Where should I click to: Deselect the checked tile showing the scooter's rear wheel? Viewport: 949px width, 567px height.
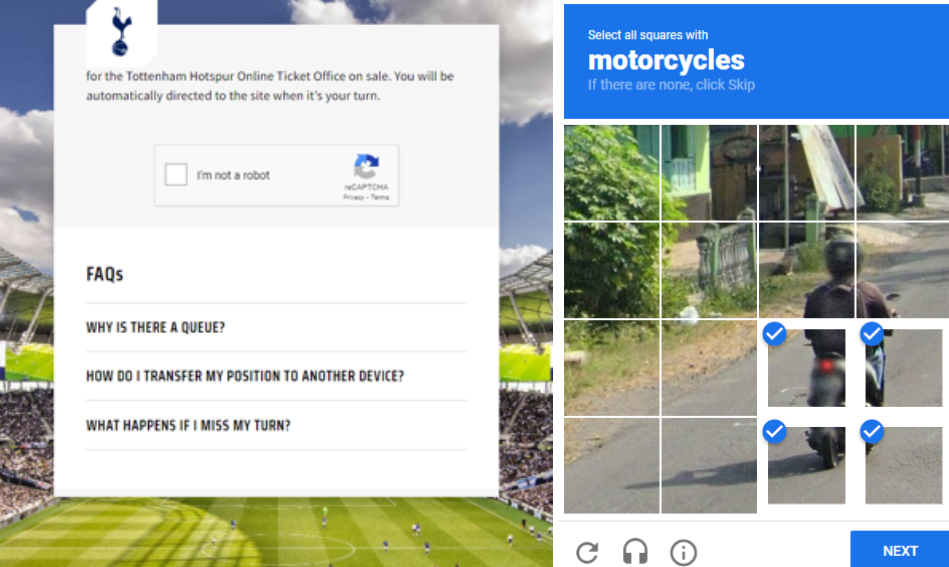806,465
